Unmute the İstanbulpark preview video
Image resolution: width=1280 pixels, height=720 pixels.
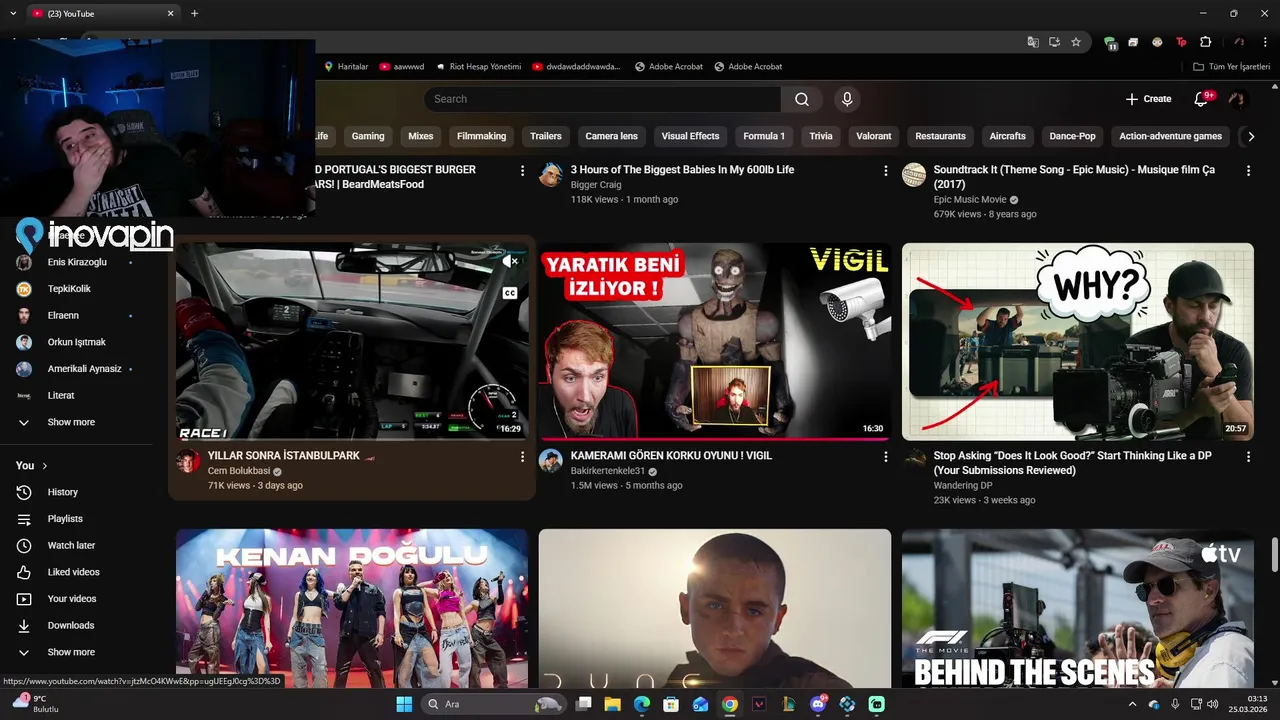coord(510,262)
